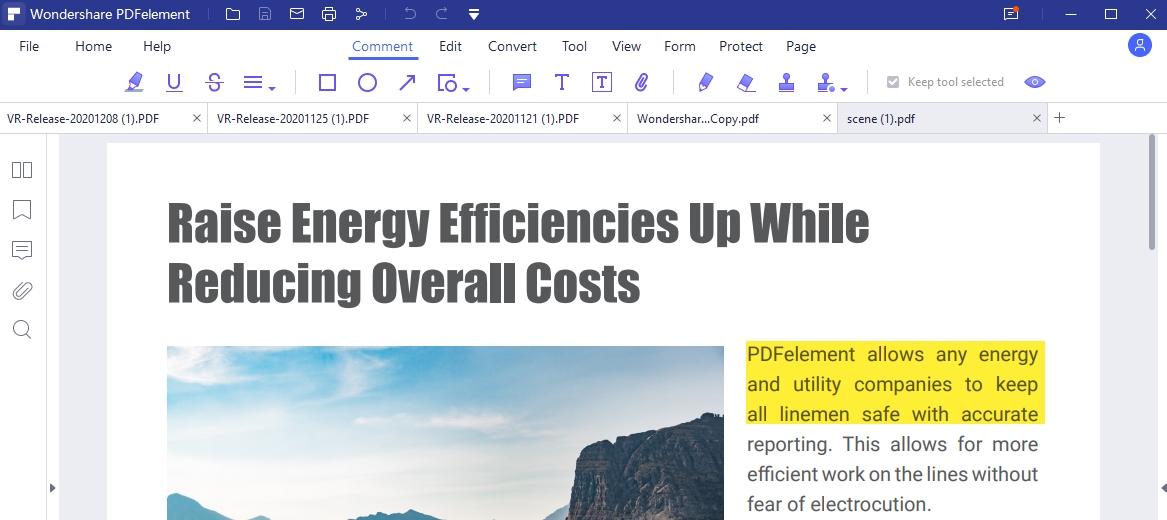
Task: Toggle Keep tool selected checkbox
Action: click(893, 82)
